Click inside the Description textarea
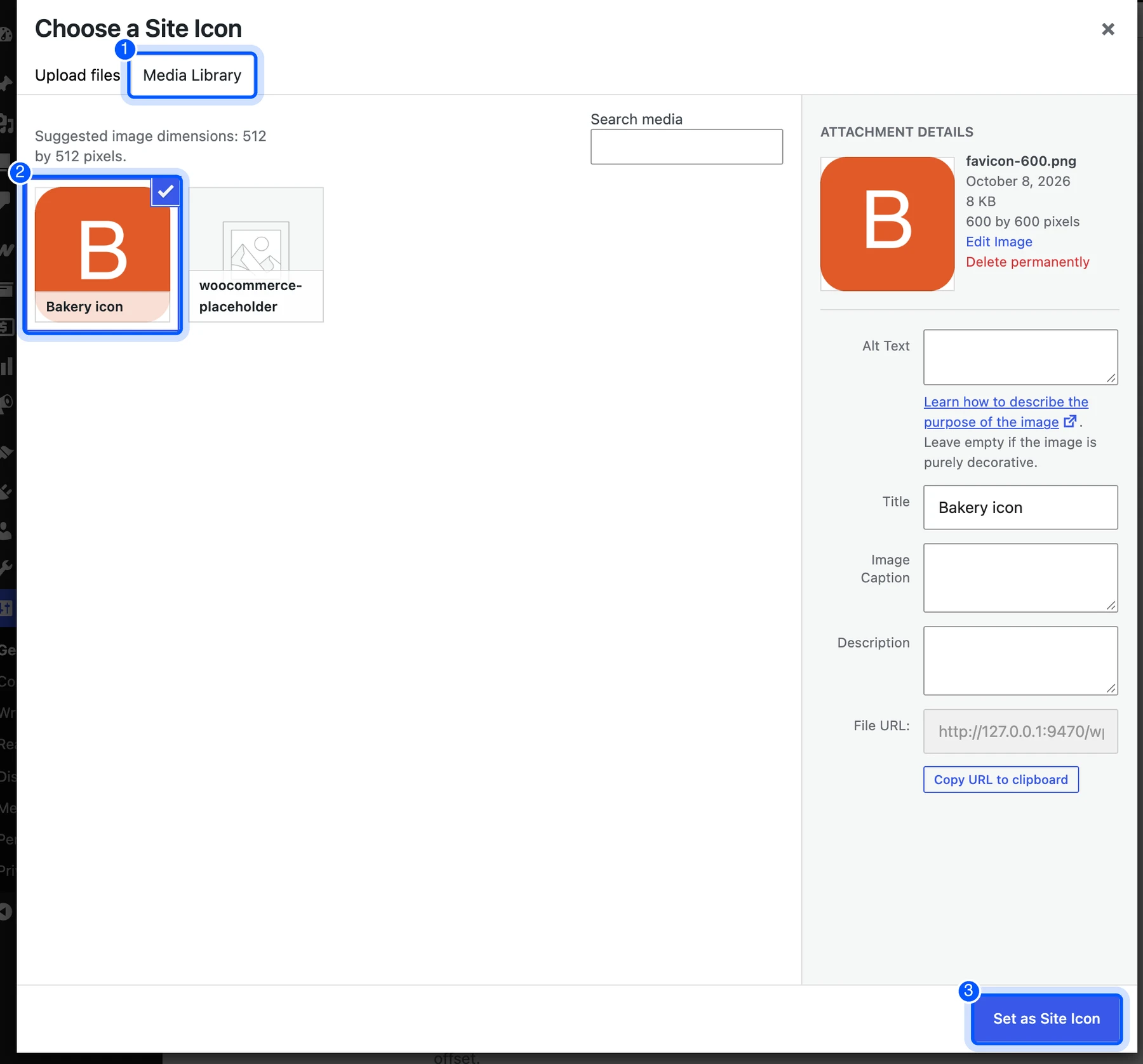This screenshot has width=1143, height=1064. click(x=1020, y=661)
